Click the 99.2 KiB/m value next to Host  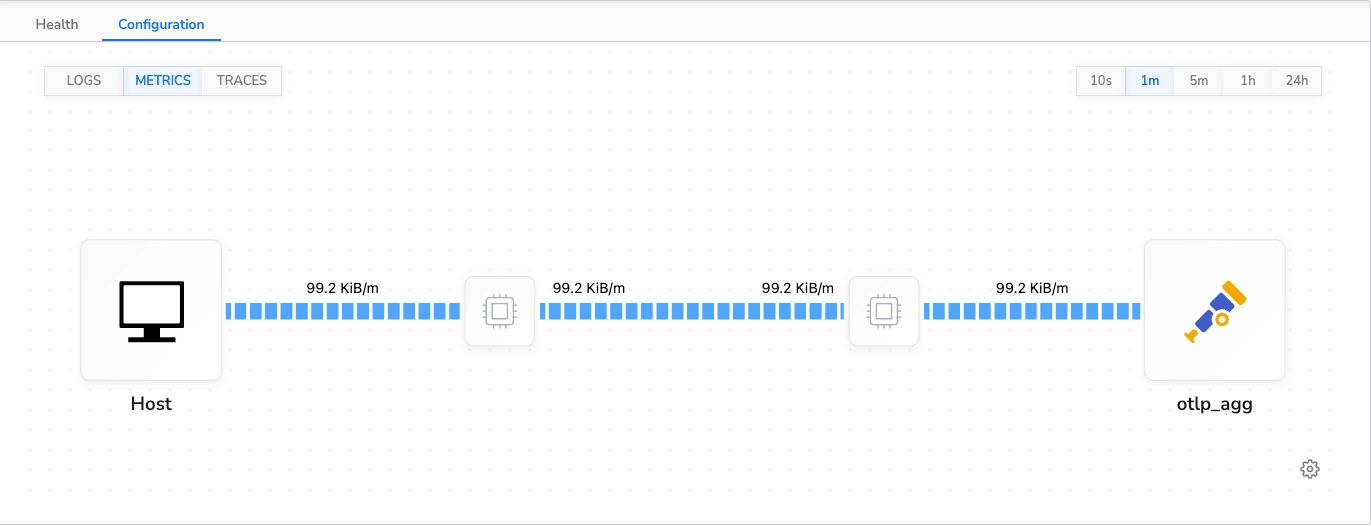coord(343,288)
